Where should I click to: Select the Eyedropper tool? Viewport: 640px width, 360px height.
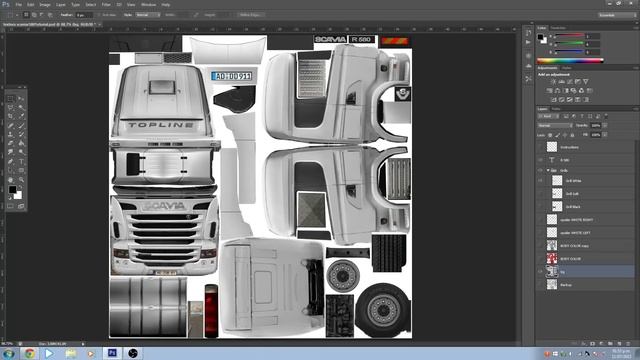[21, 116]
